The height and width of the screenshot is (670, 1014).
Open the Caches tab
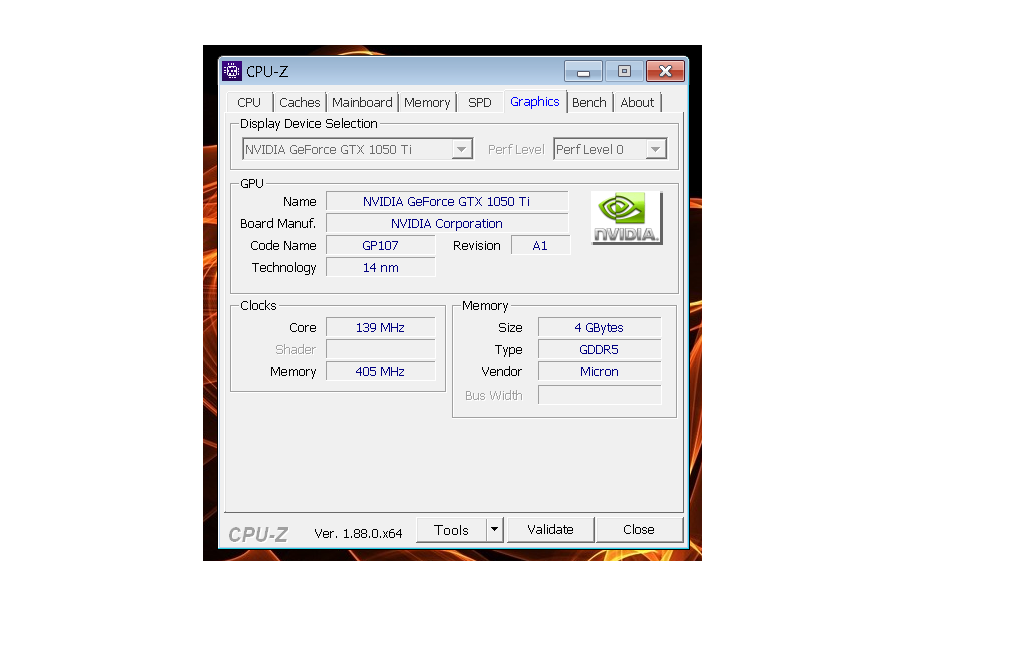click(299, 103)
